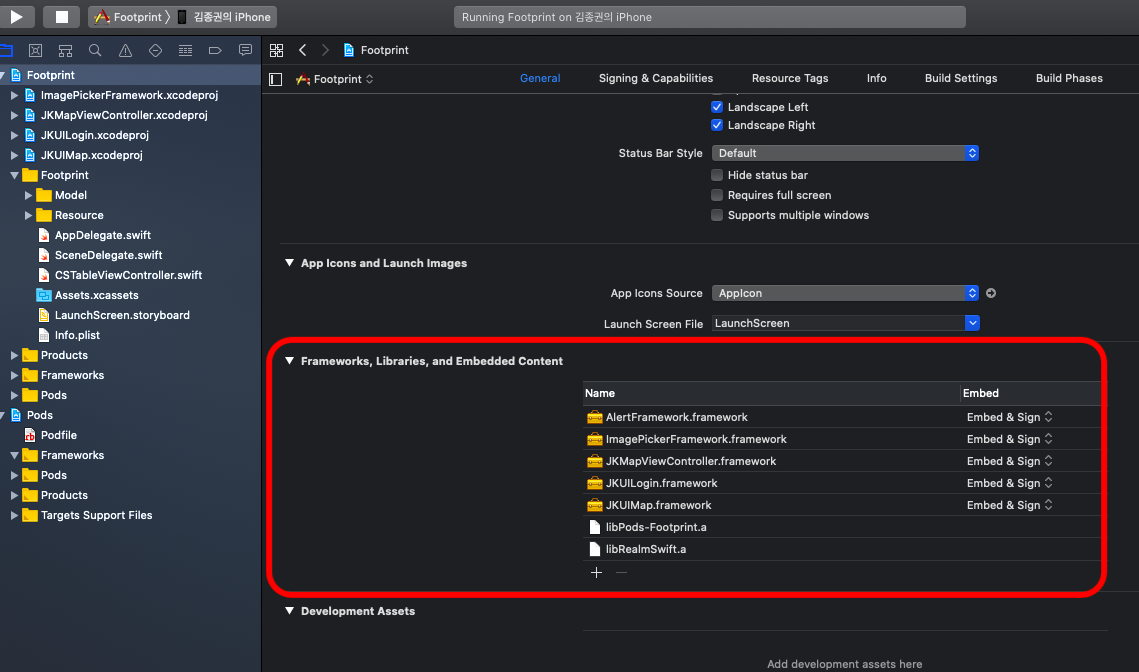This screenshot has width=1139, height=672.
Task: Open the find navigator magnifier icon
Action: coord(95,50)
